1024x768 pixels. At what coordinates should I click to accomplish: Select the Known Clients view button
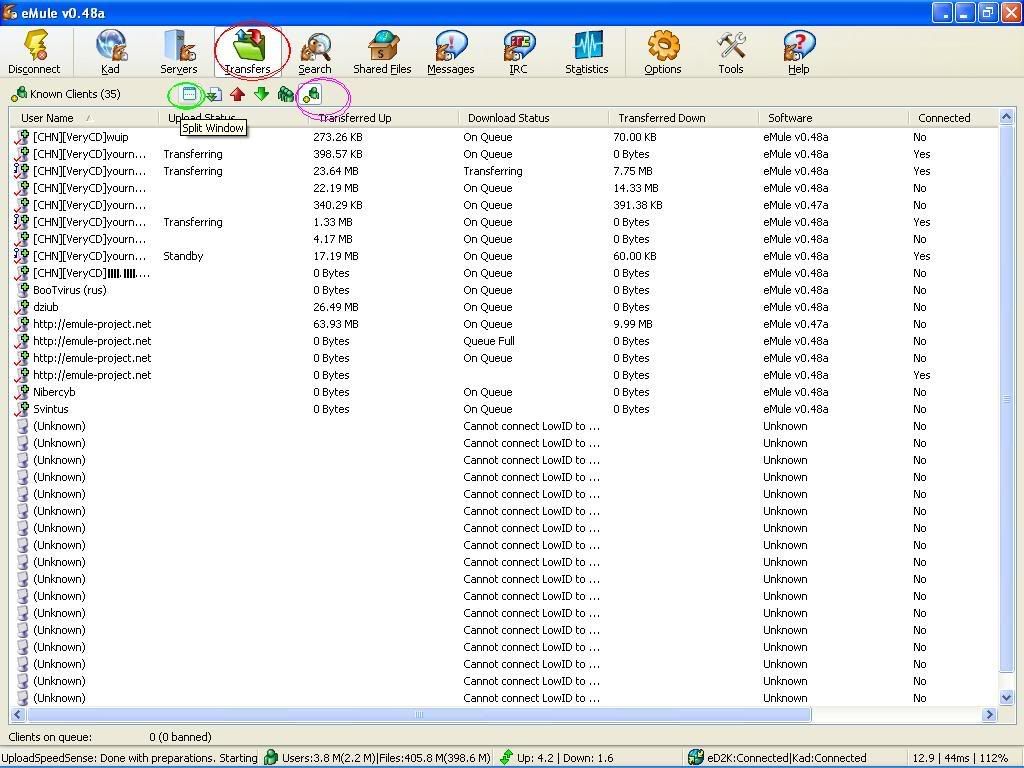(312, 95)
